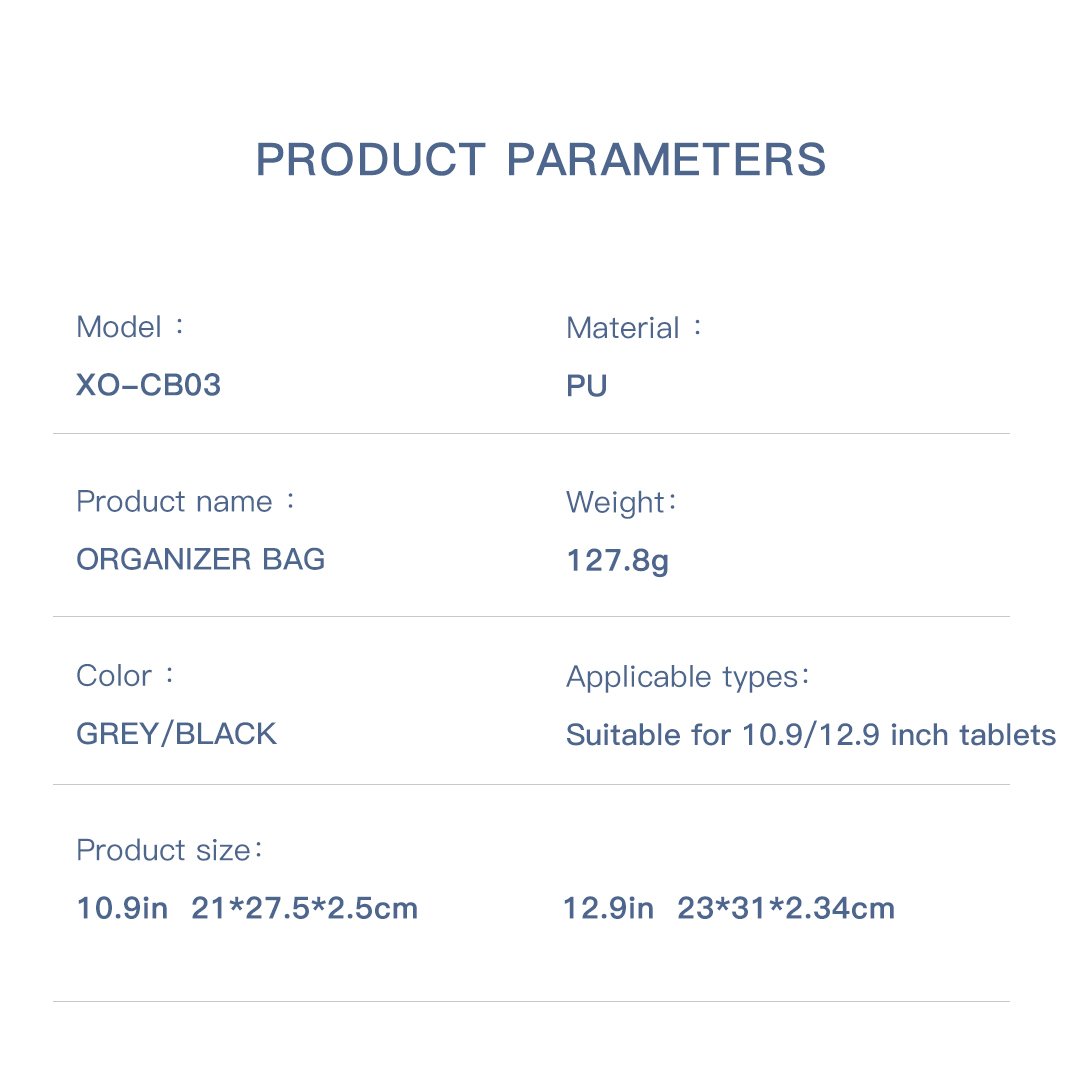Screen dimensions: 1080x1080
Task: Select the 127.8g weight value
Action: click(617, 560)
